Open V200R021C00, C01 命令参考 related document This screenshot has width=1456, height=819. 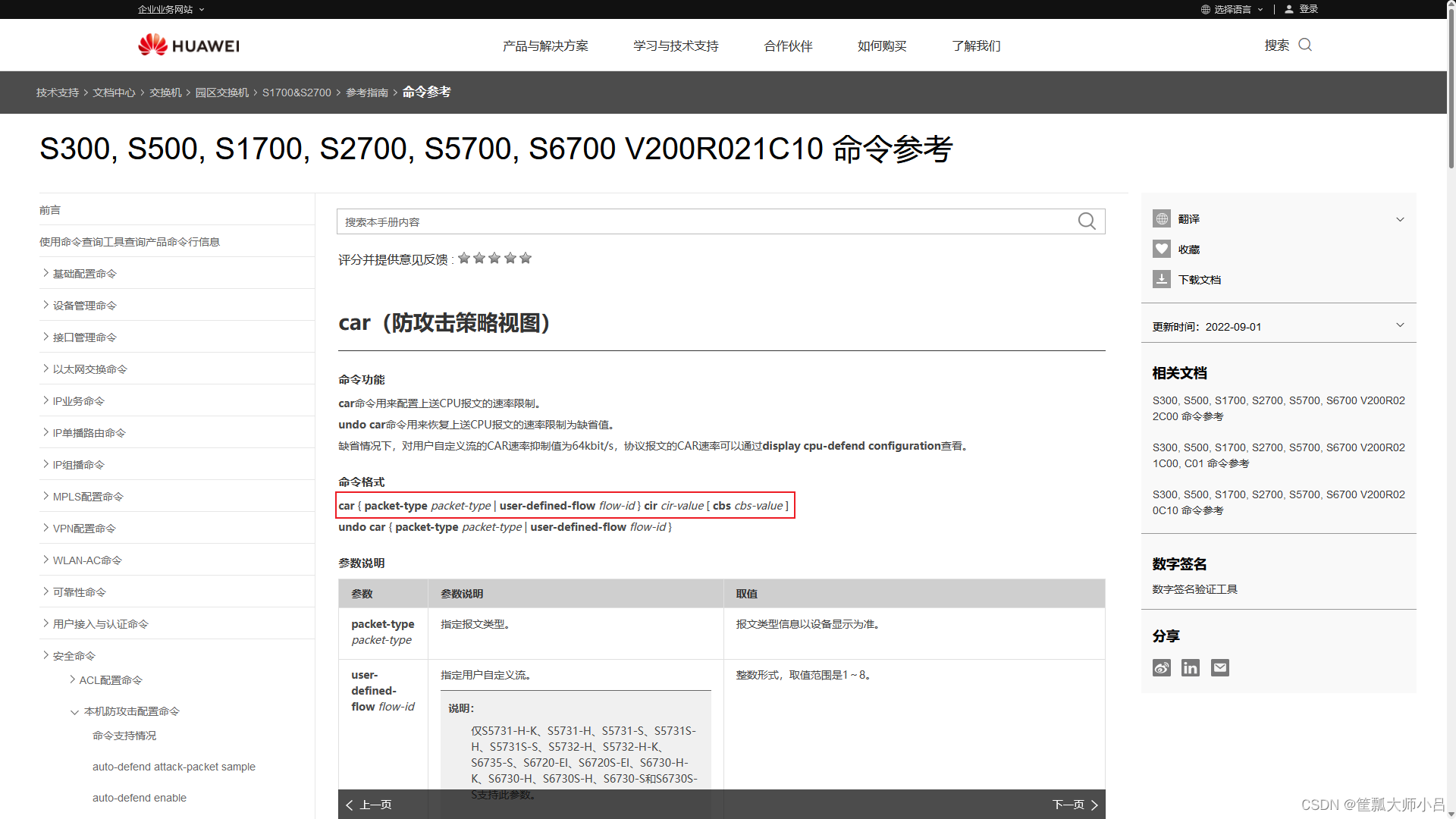[1279, 455]
